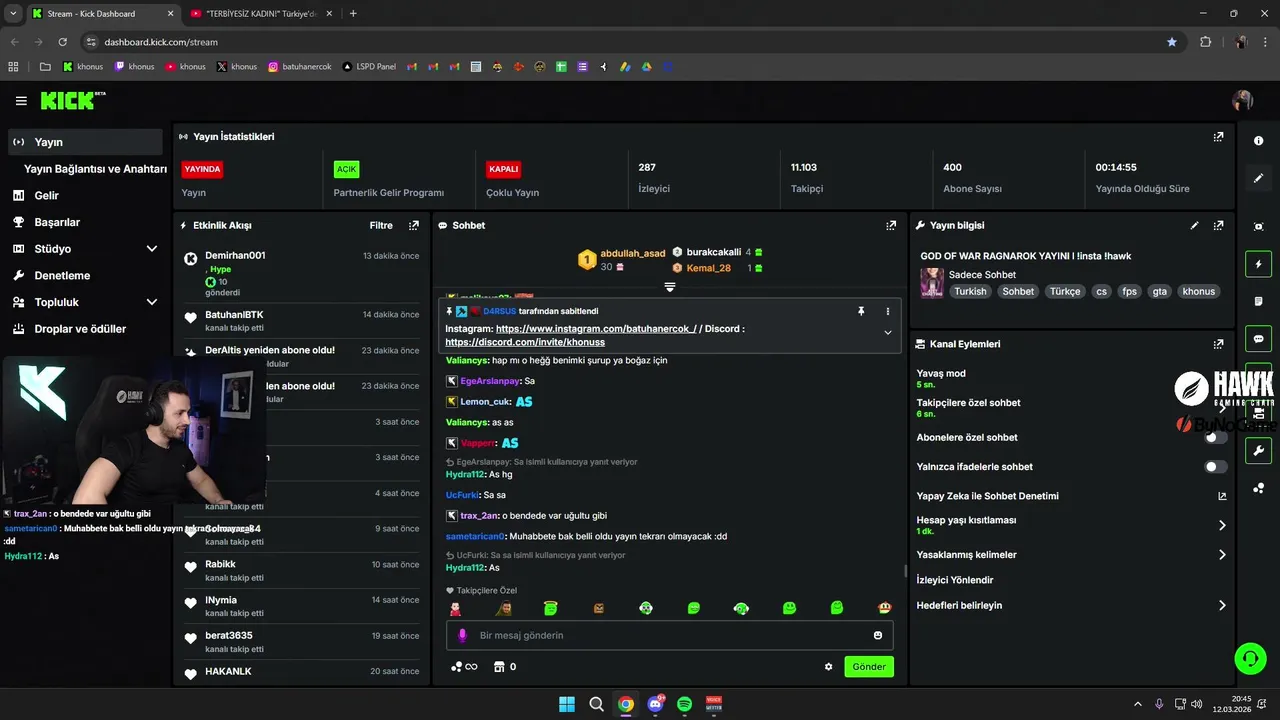The height and width of the screenshot is (720, 1280).
Task: Click the wrench icon in right sidebar
Action: (x=1259, y=451)
